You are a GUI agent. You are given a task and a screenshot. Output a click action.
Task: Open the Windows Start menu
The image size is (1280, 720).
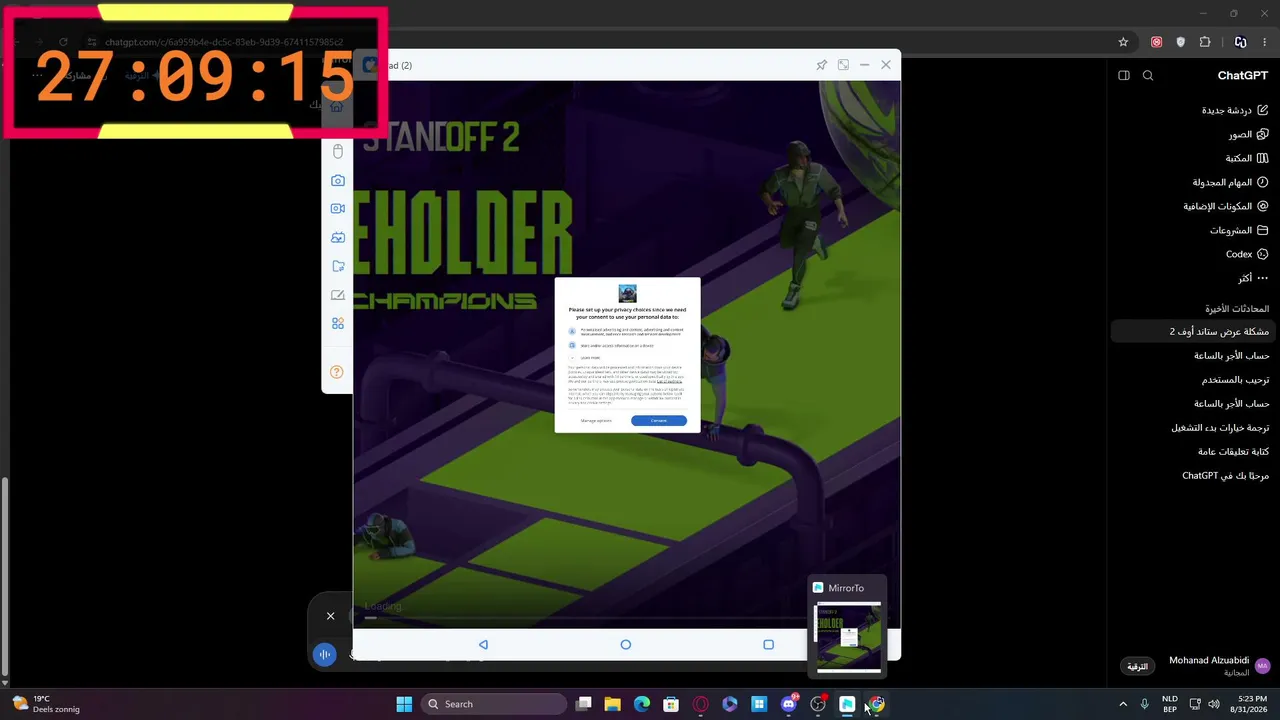(404, 704)
